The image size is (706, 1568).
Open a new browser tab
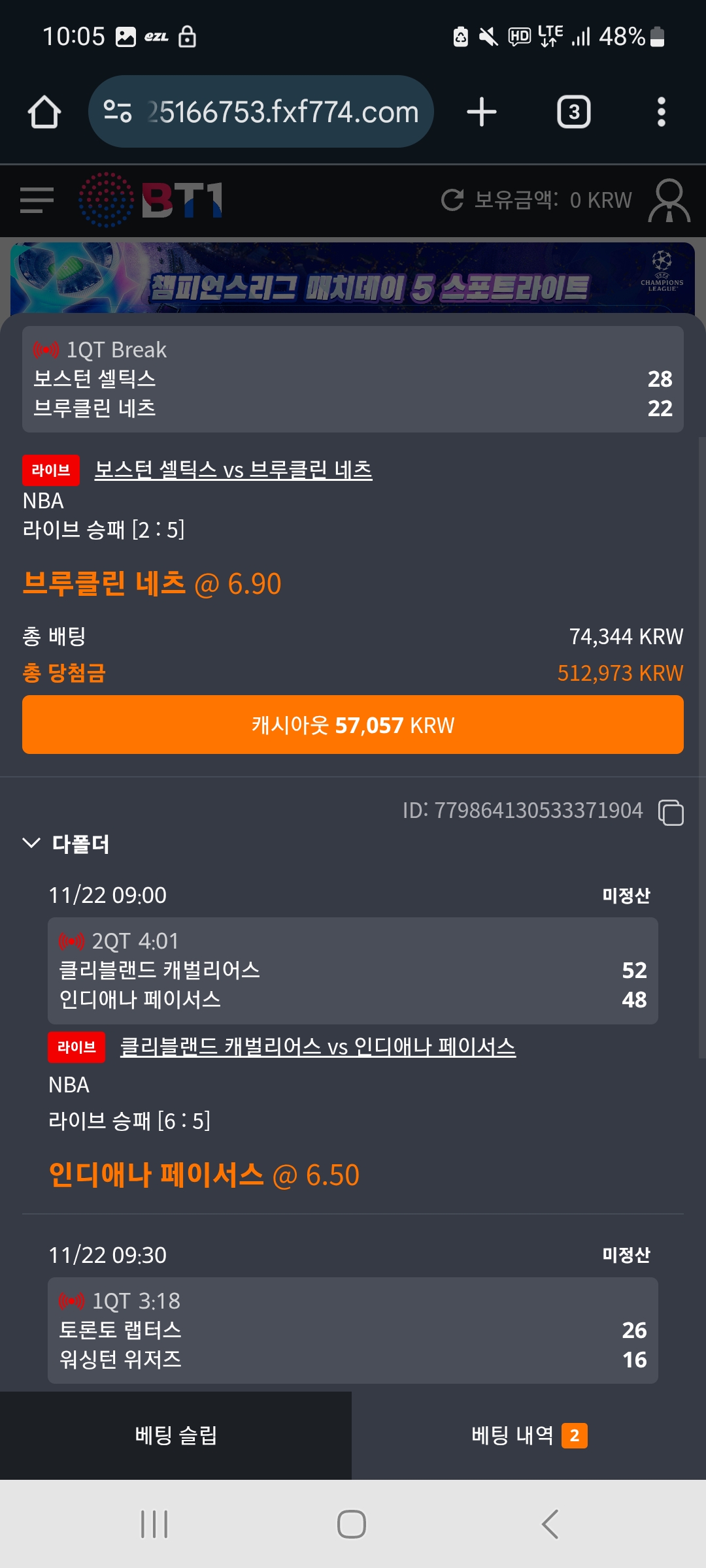tap(482, 112)
